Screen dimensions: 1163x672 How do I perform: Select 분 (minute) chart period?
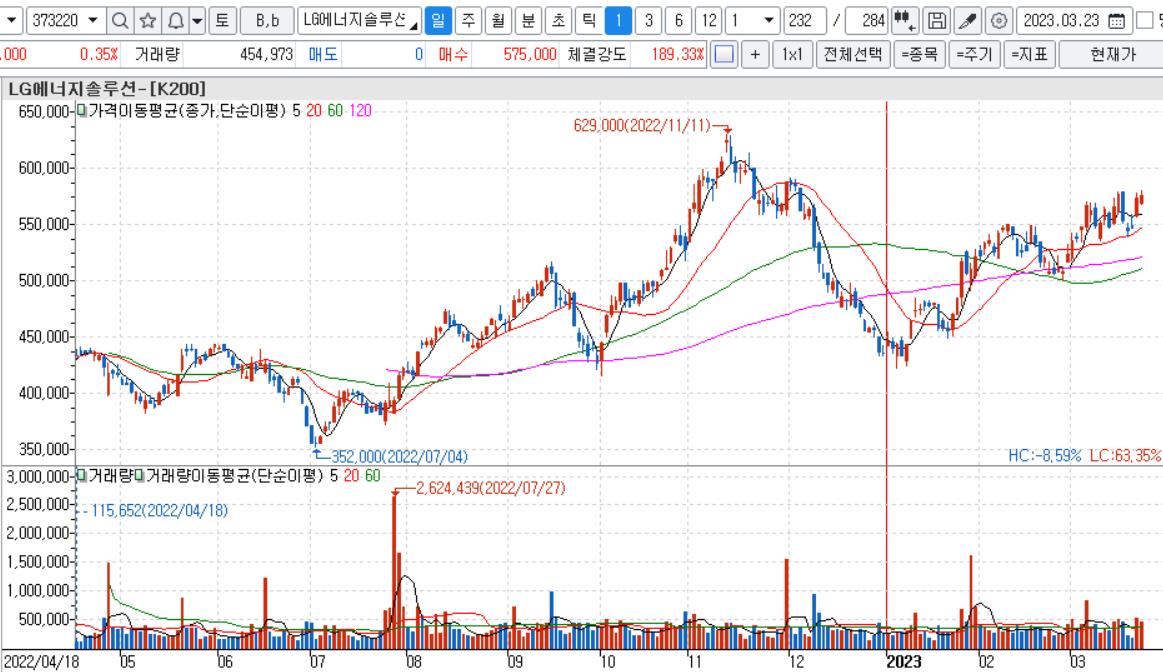coord(528,21)
